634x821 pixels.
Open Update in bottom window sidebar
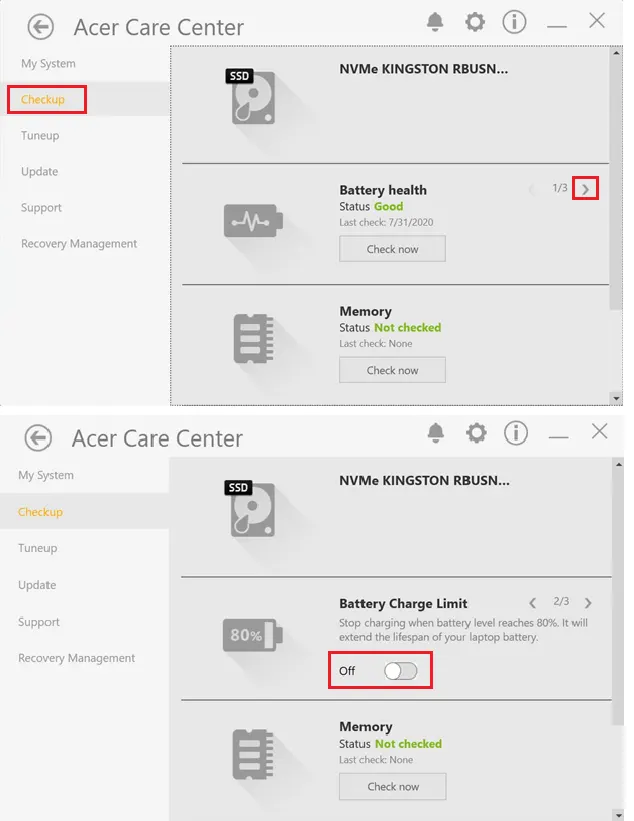[x=37, y=584]
